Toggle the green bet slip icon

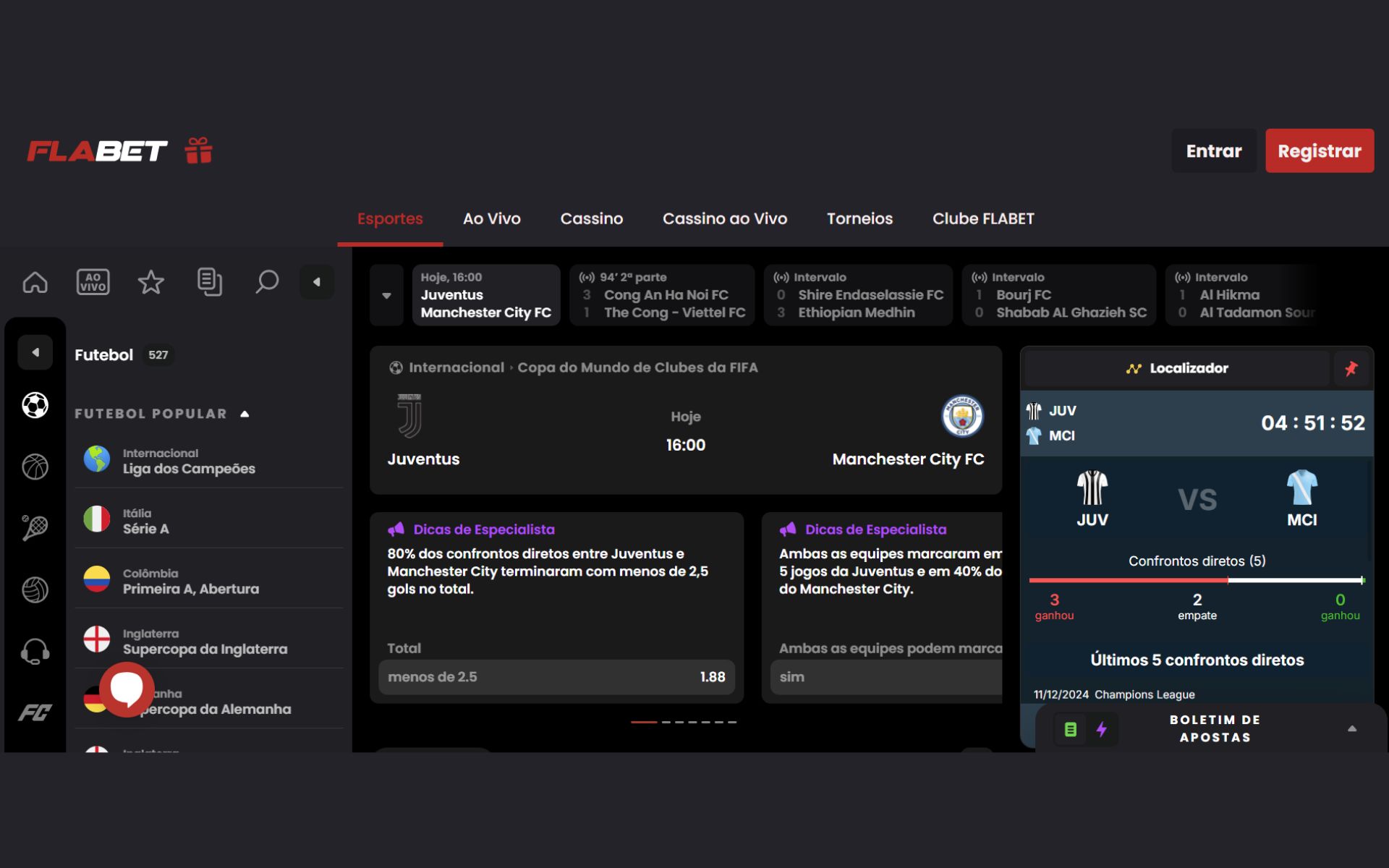click(x=1071, y=729)
